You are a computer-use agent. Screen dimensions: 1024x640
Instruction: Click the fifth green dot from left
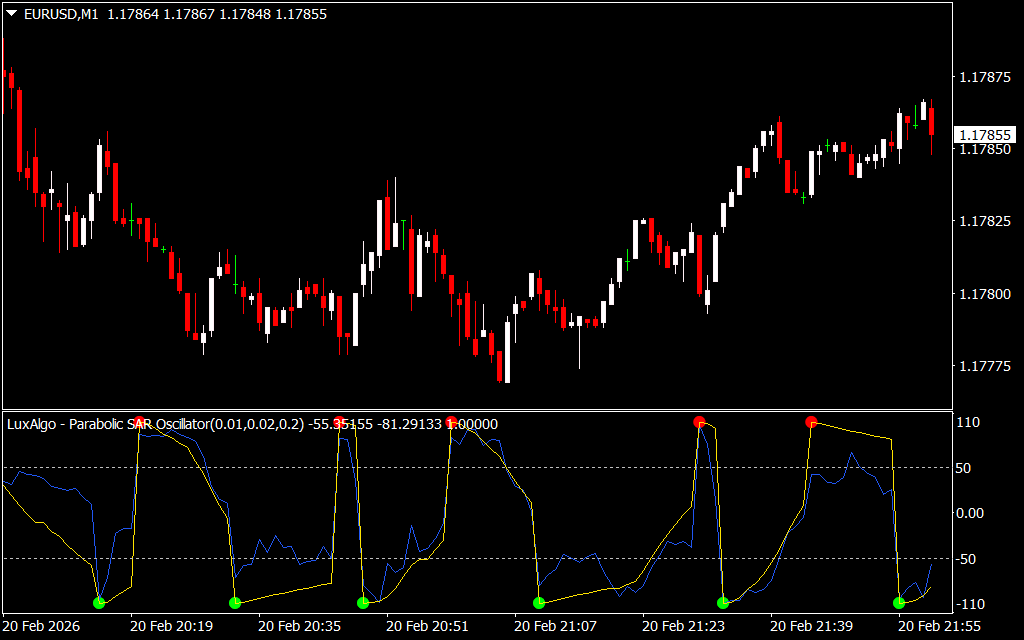point(723,602)
